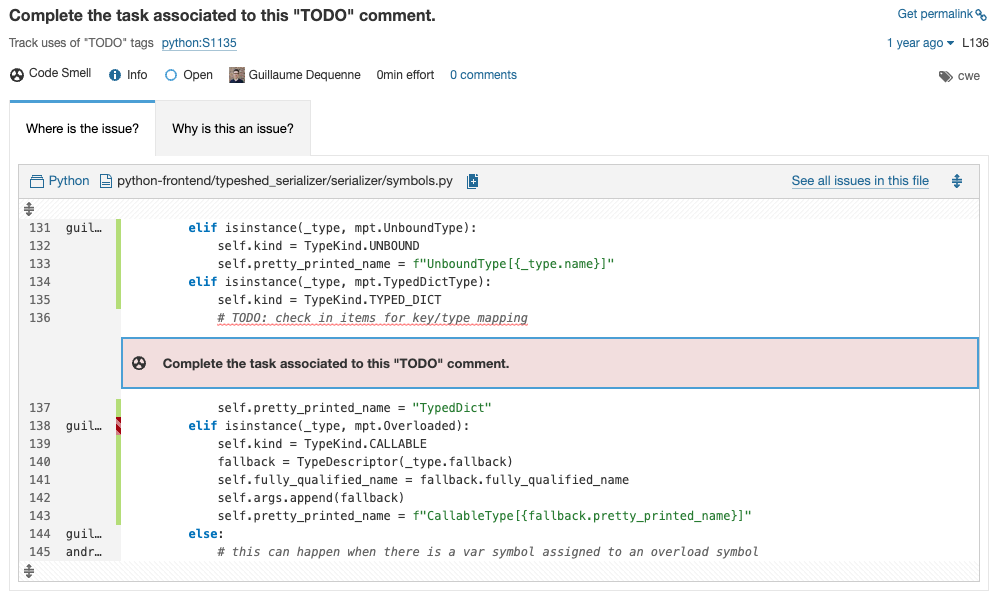Click the highlighted TODO issue message box
This screenshot has height=591, width=1002.
tap(549, 363)
